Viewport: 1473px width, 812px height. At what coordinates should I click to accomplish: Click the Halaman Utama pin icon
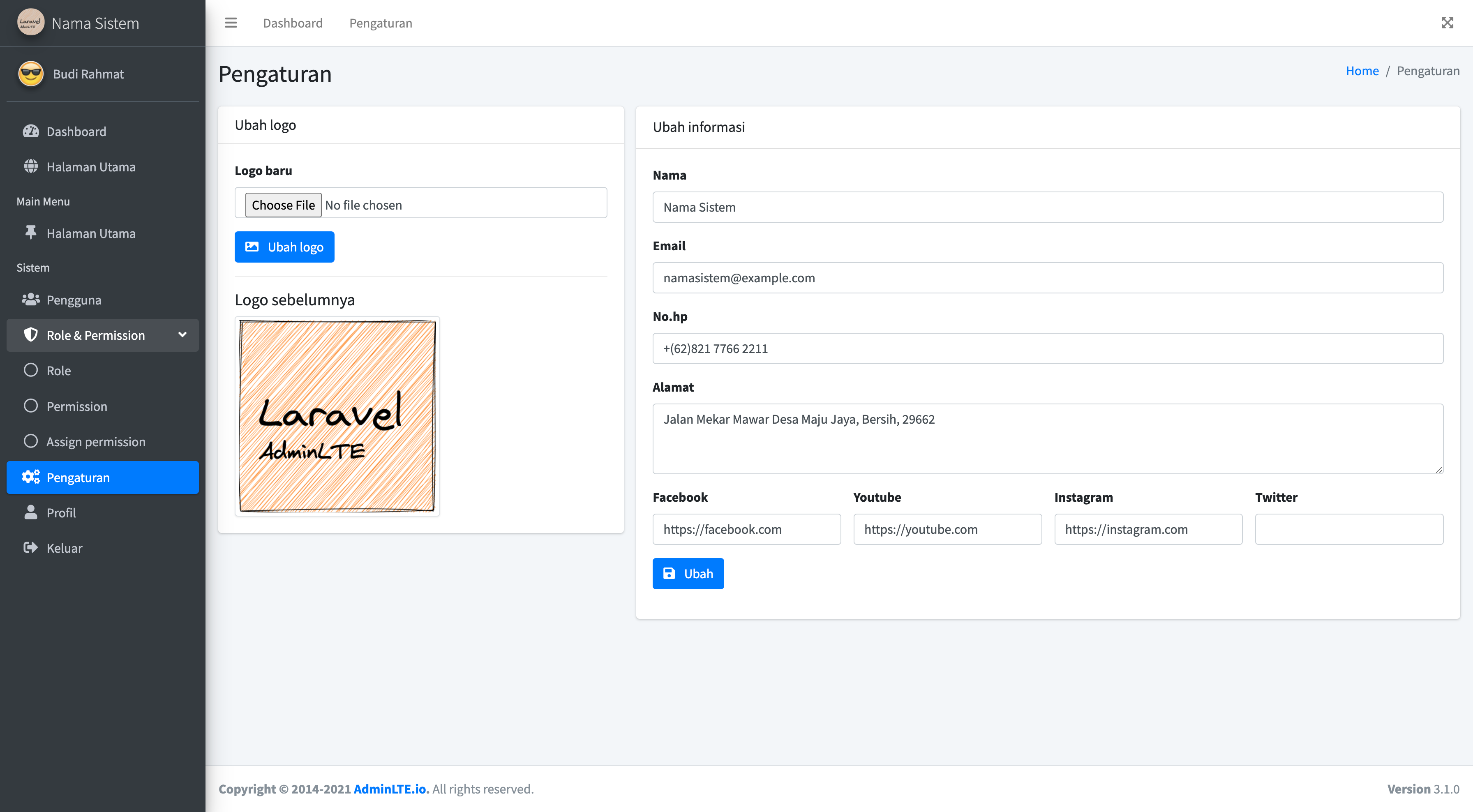tap(33, 232)
